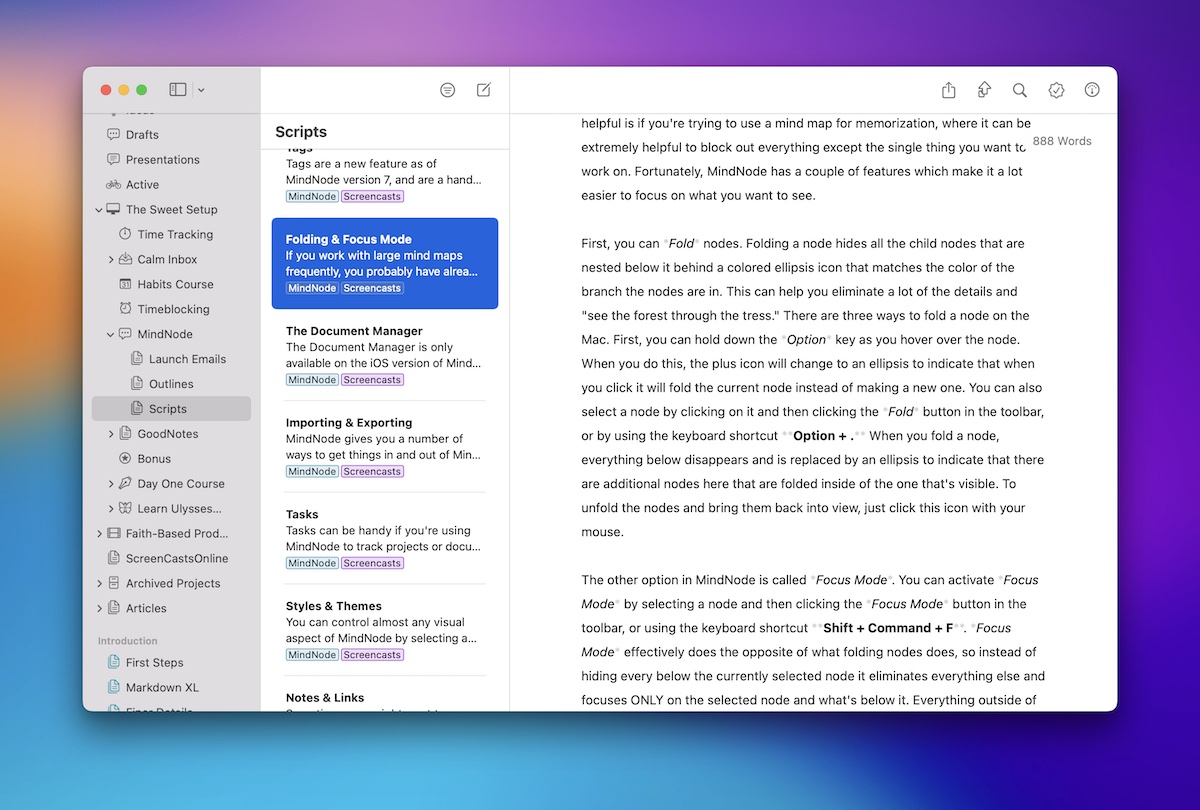Viewport: 1200px width, 810px height.
Task: Collapse The Sweet Setup group
Action: click(99, 210)
